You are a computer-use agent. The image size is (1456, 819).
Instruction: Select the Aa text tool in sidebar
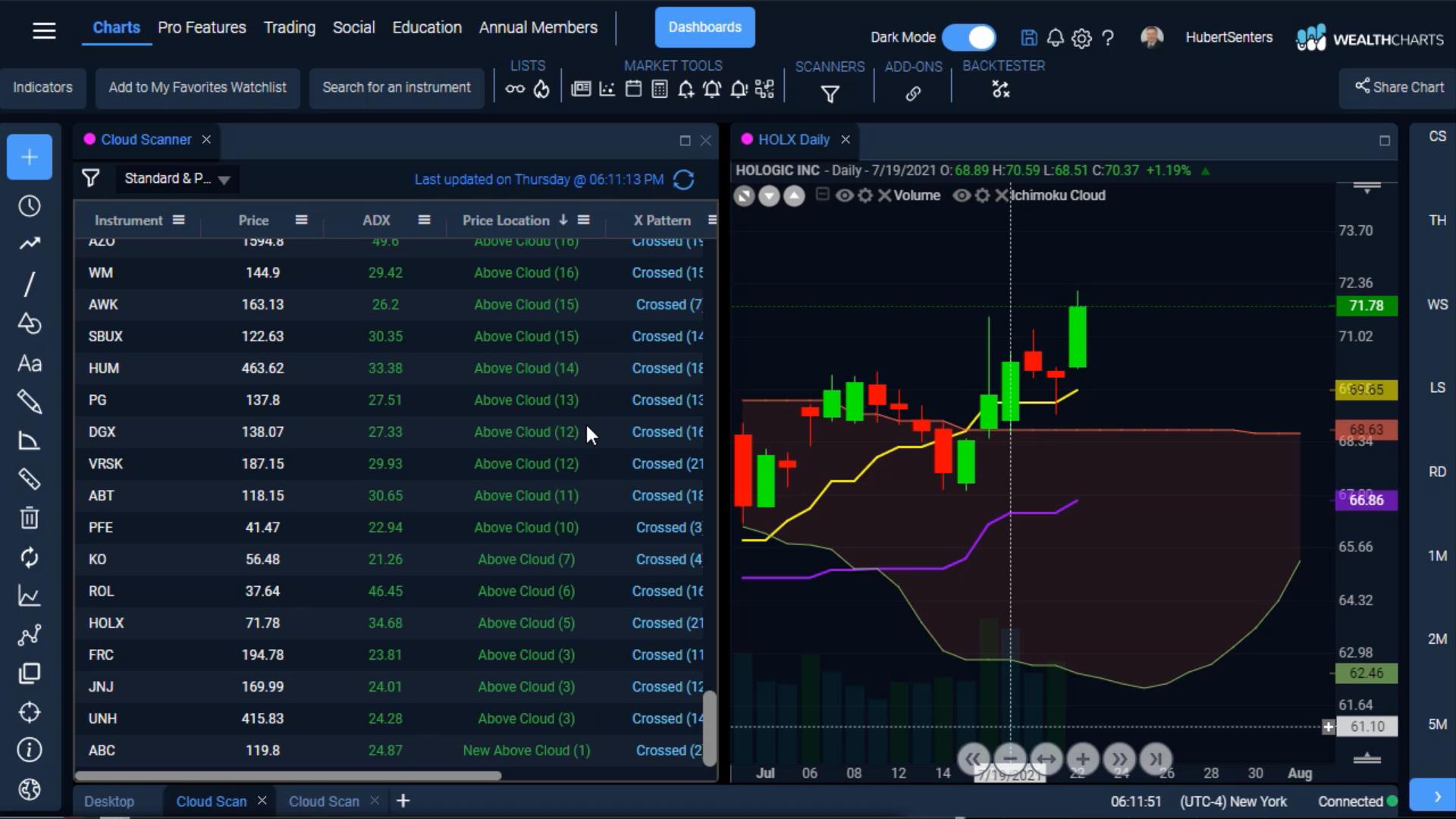[30, 363]
